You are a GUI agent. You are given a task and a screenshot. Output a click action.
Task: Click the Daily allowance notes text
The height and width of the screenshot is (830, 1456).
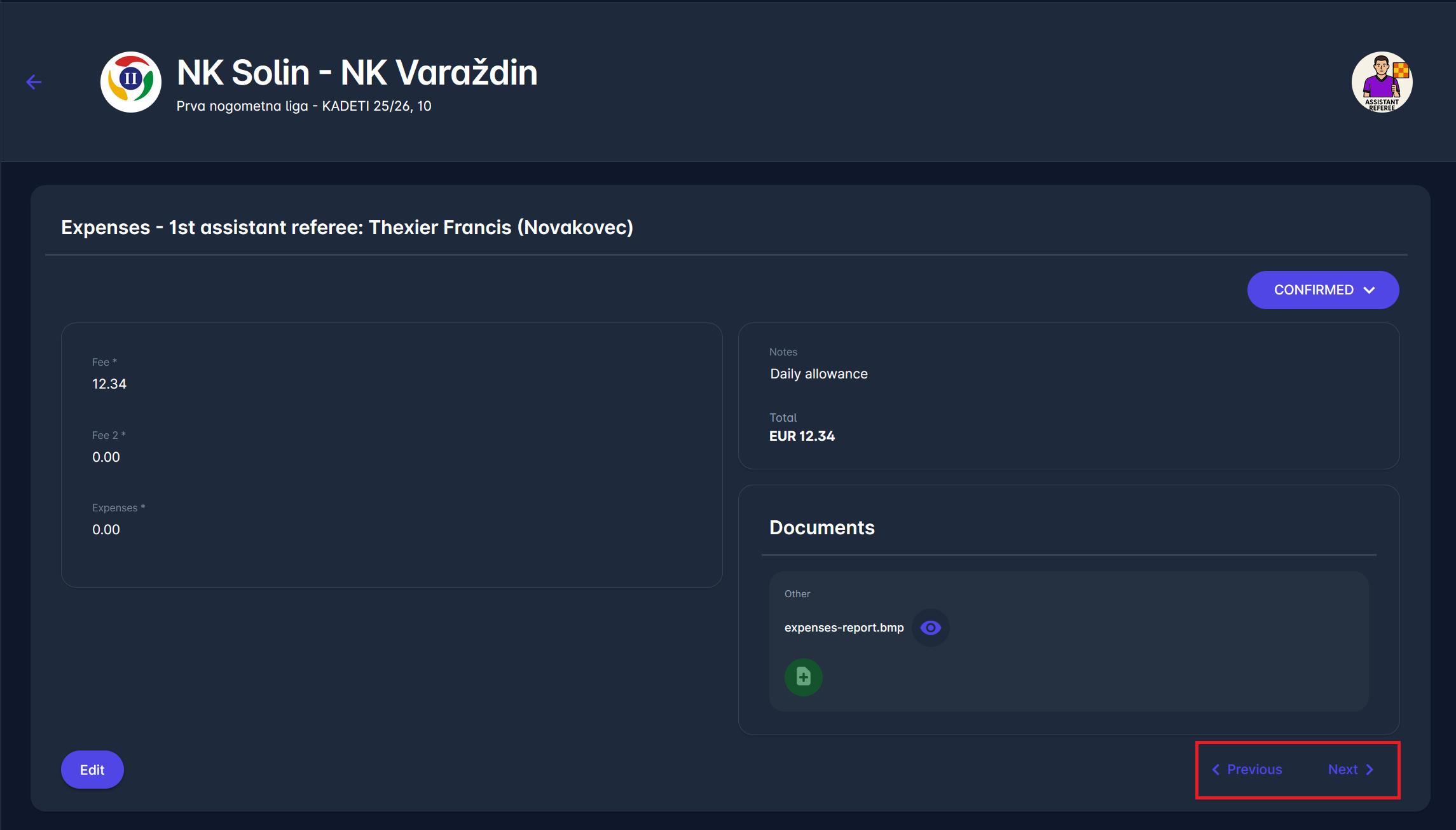pyautogui.click(x=819, y=374)
